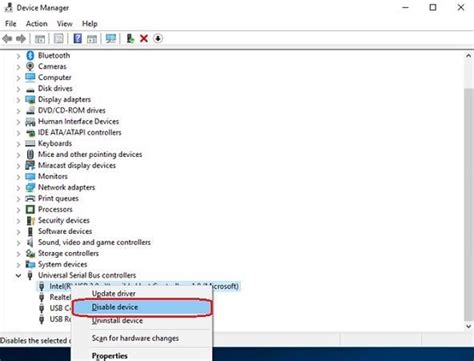Click the Back arrow toolbar icon
474x361 pixels.
(7, 39)
